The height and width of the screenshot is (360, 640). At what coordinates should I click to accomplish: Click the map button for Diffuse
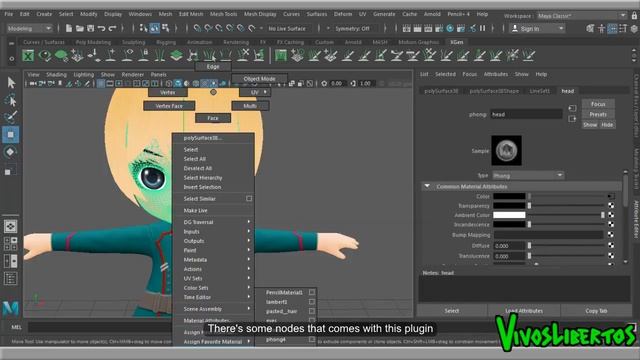(611, 245)
